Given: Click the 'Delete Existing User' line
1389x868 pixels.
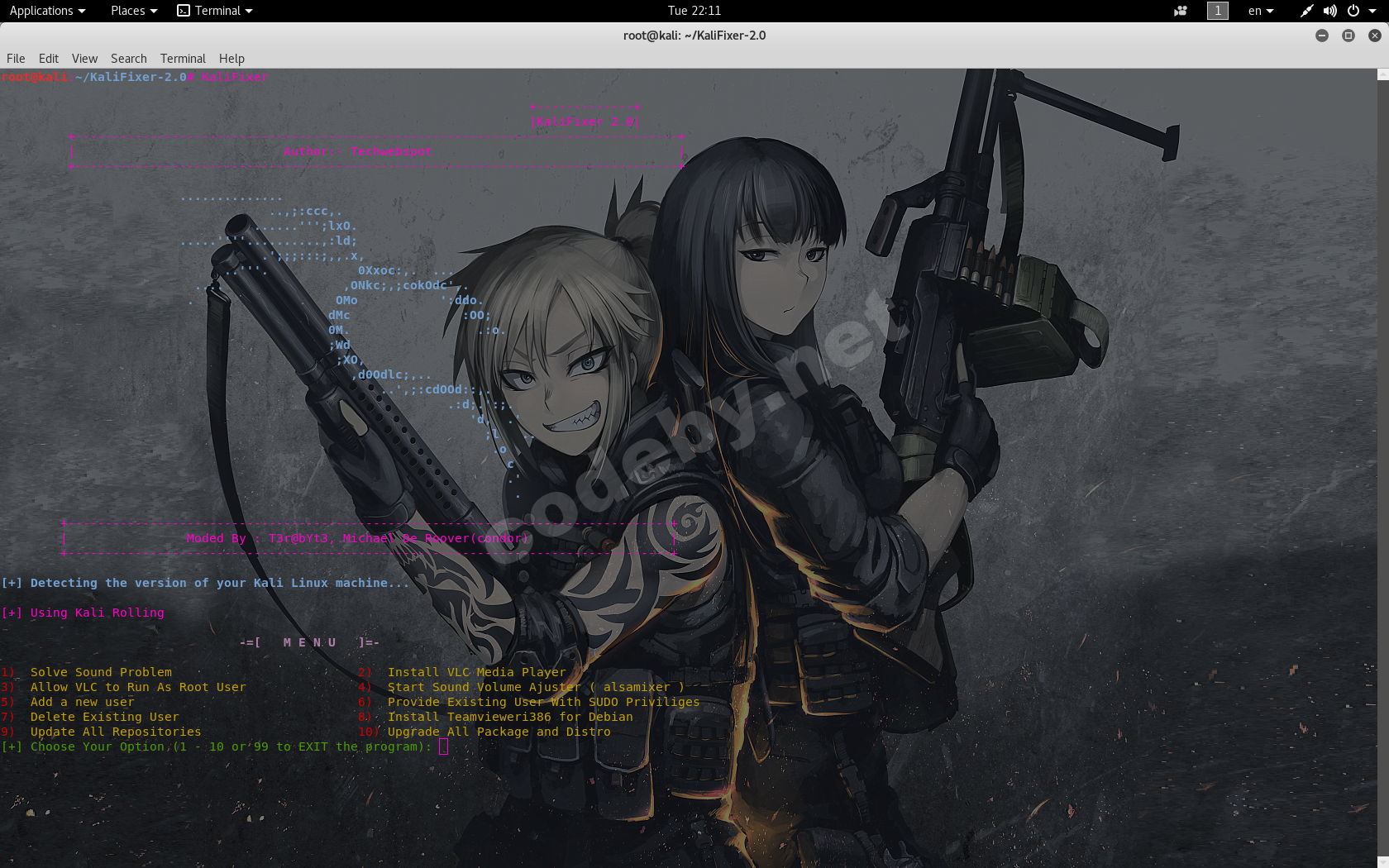Looking at the screenshot, I should click(x=90, y=717).
